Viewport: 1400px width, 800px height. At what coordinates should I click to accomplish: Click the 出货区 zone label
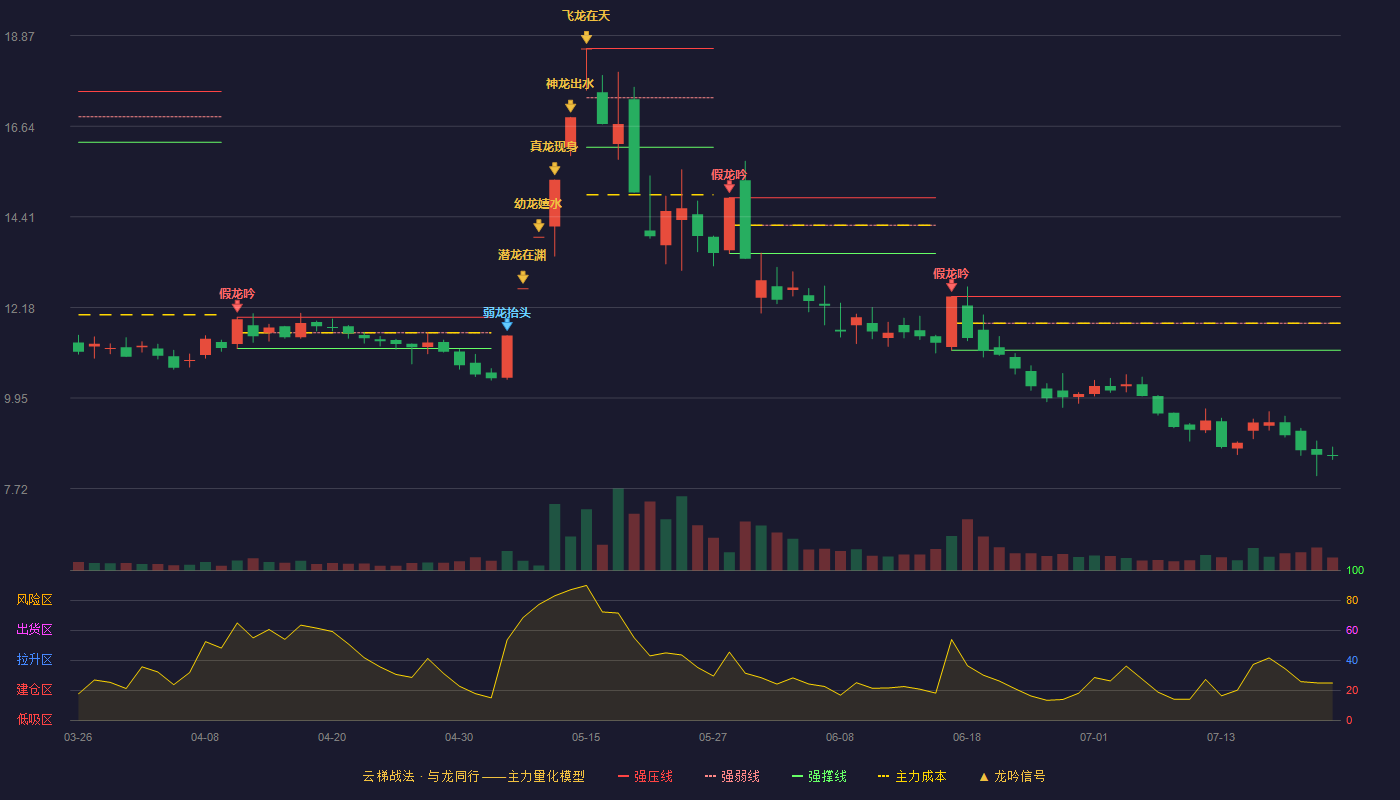tap(34, 630)
